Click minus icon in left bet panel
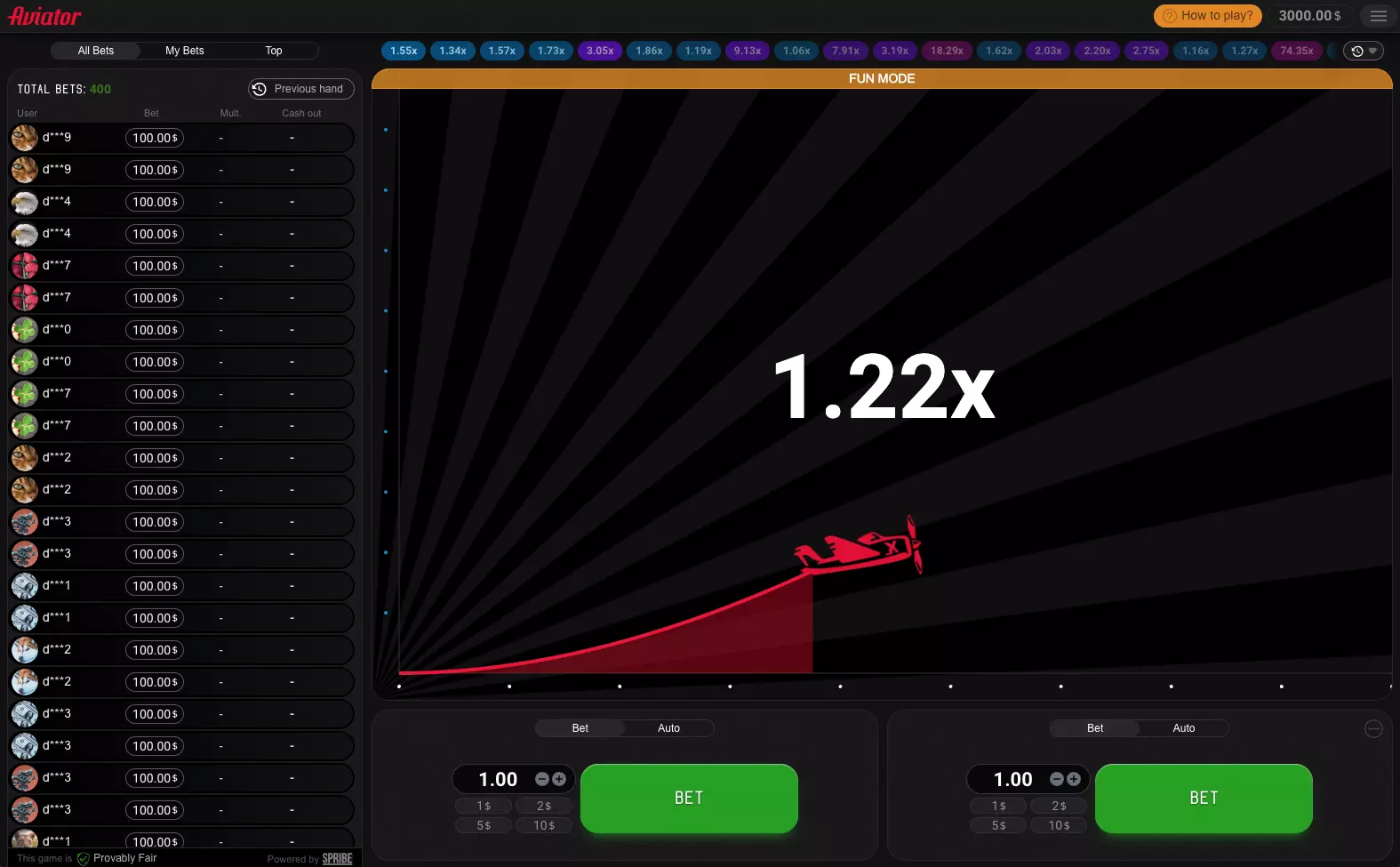 coord(541,779)
